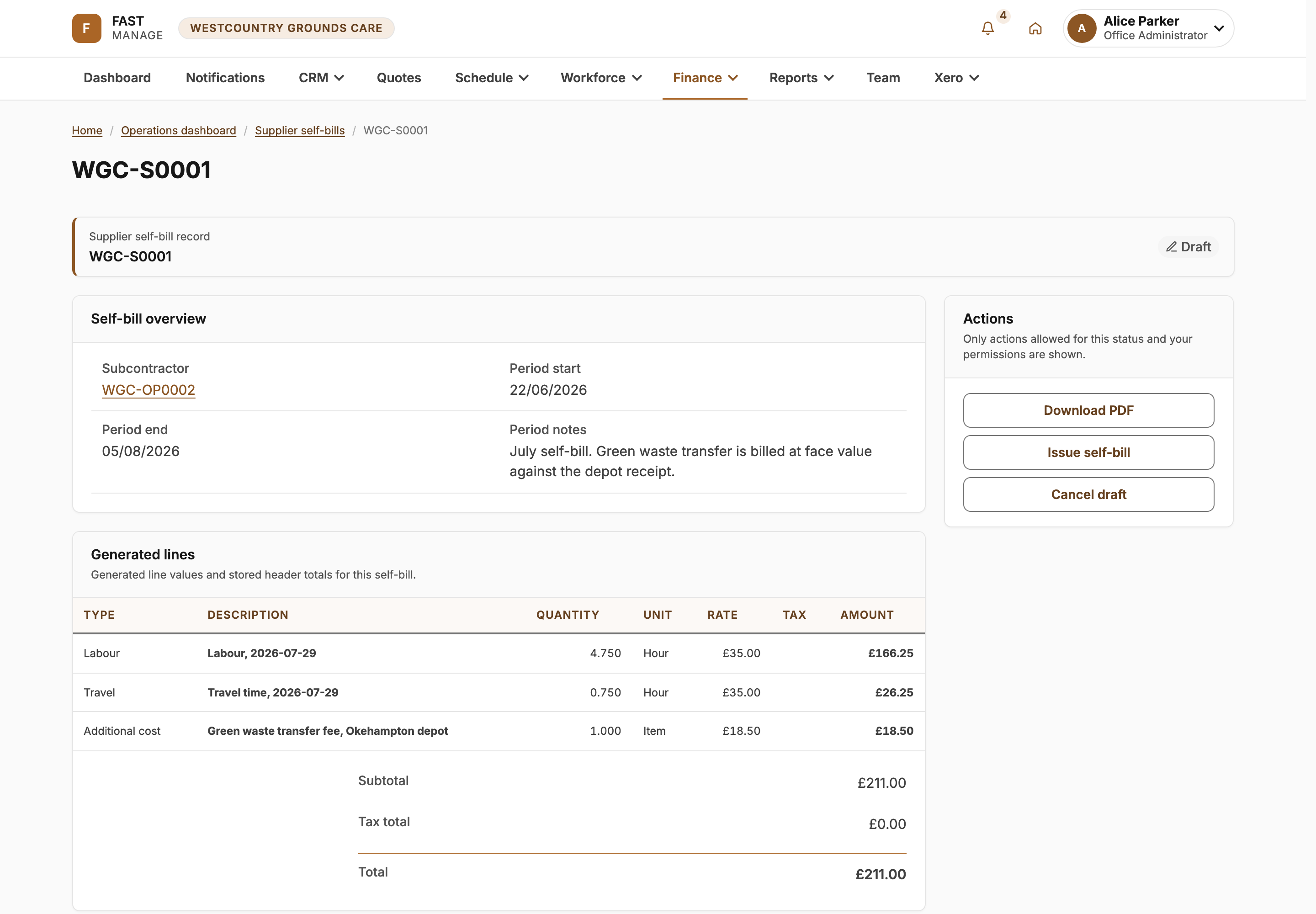Viewport: 1316px width, 914px height.
Task: Click the Westcountry Grounds Care badge
Action: [x=287, y=28]
